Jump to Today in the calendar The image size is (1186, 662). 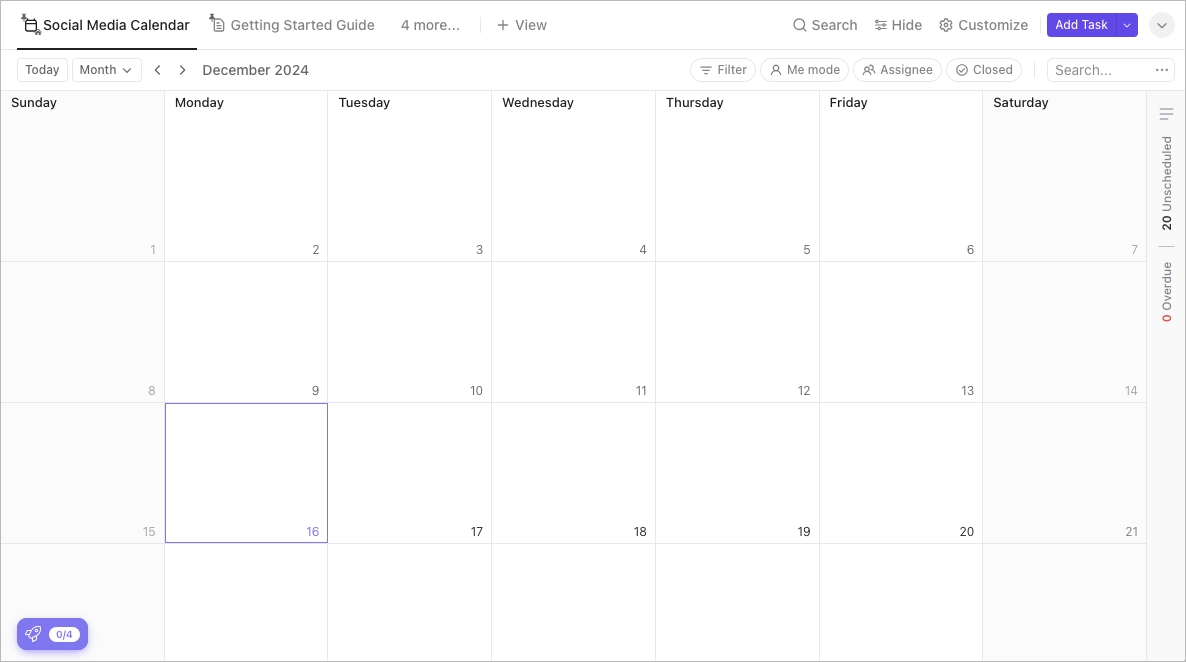click(x=42, y=70)
